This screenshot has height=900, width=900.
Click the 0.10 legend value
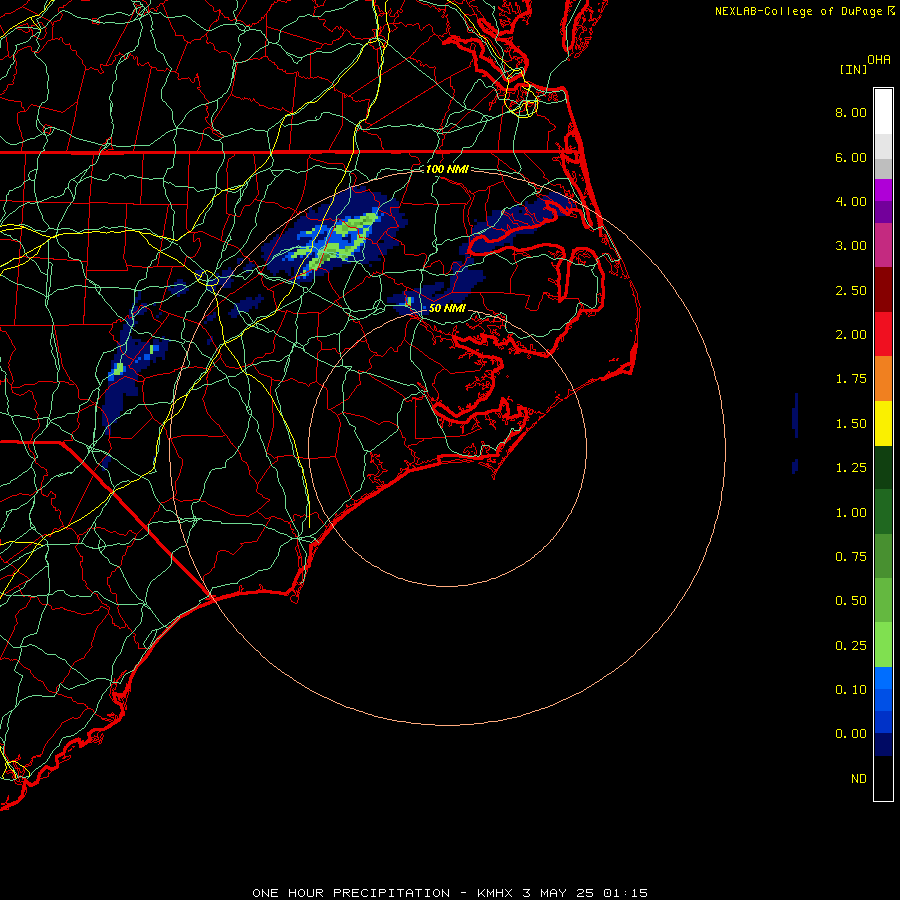851,690
